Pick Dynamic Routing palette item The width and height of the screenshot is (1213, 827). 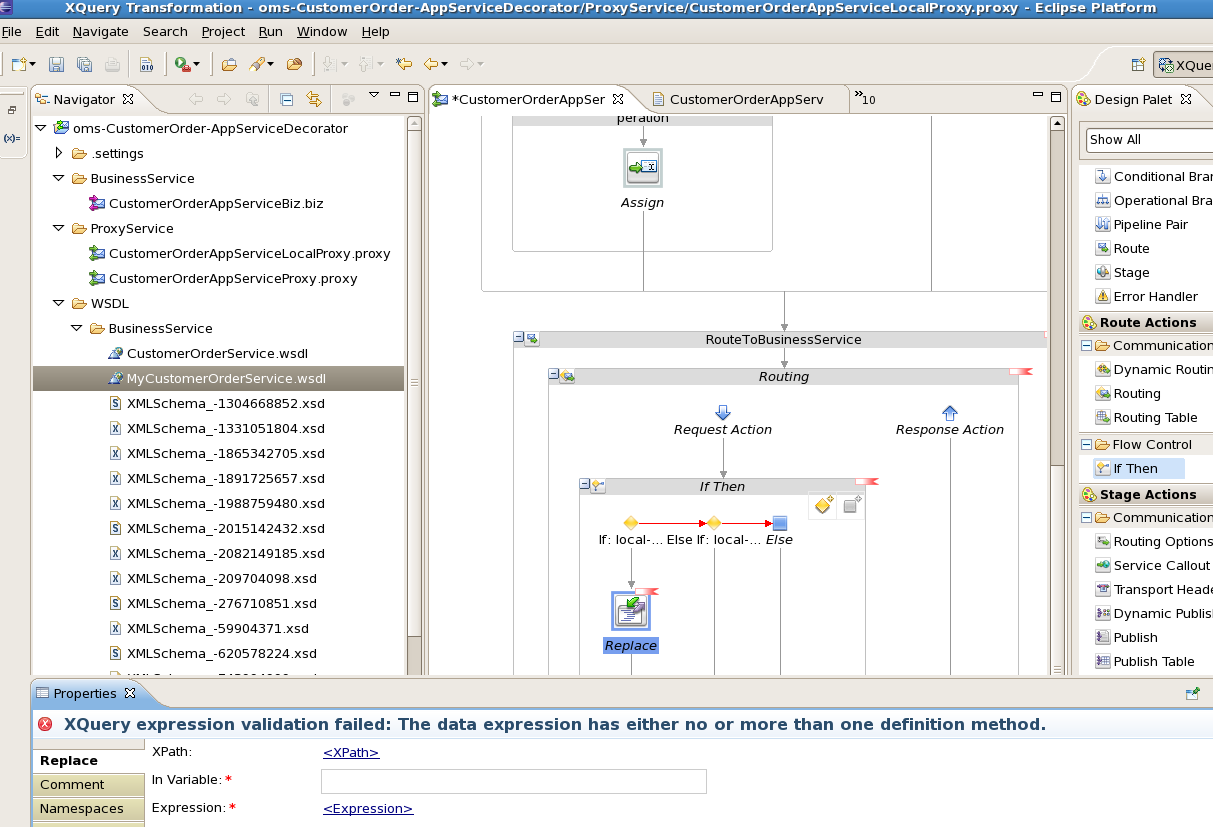tap(1153, 369)
